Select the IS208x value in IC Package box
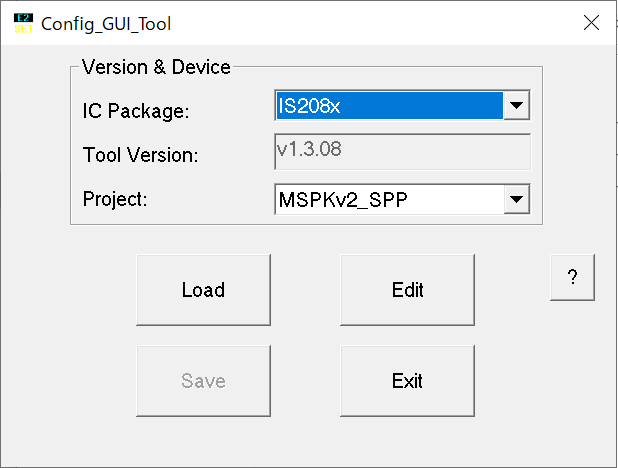 pos(388,104)
